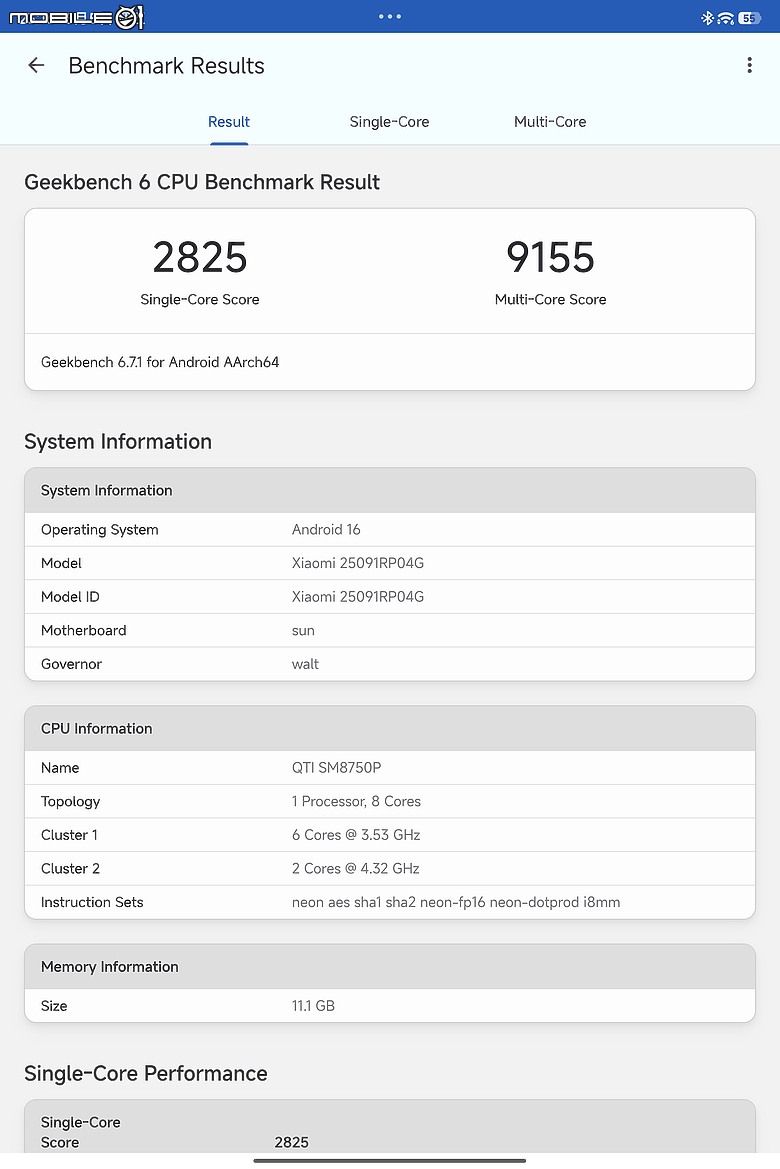
Task: Tap the Governor label
Action: pos(71,664)
